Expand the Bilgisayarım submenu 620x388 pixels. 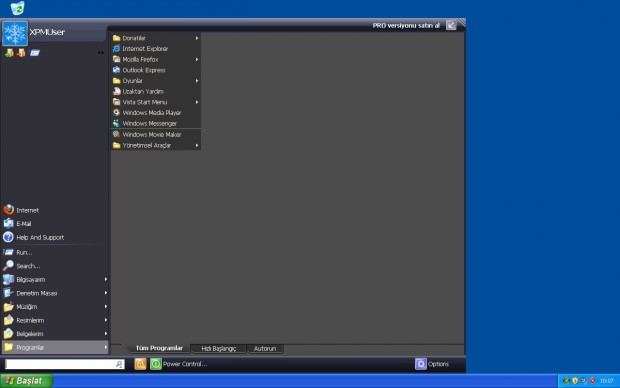pyautogui.click(x=55, y=280)
